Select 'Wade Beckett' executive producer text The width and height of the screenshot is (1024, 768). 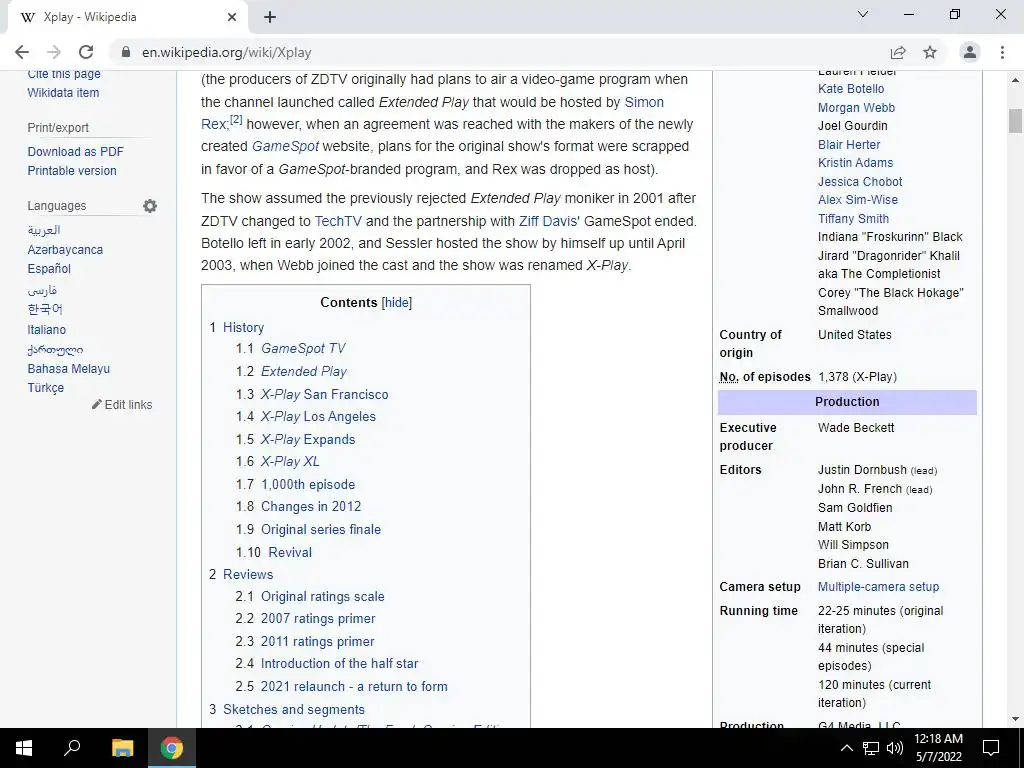856,428
